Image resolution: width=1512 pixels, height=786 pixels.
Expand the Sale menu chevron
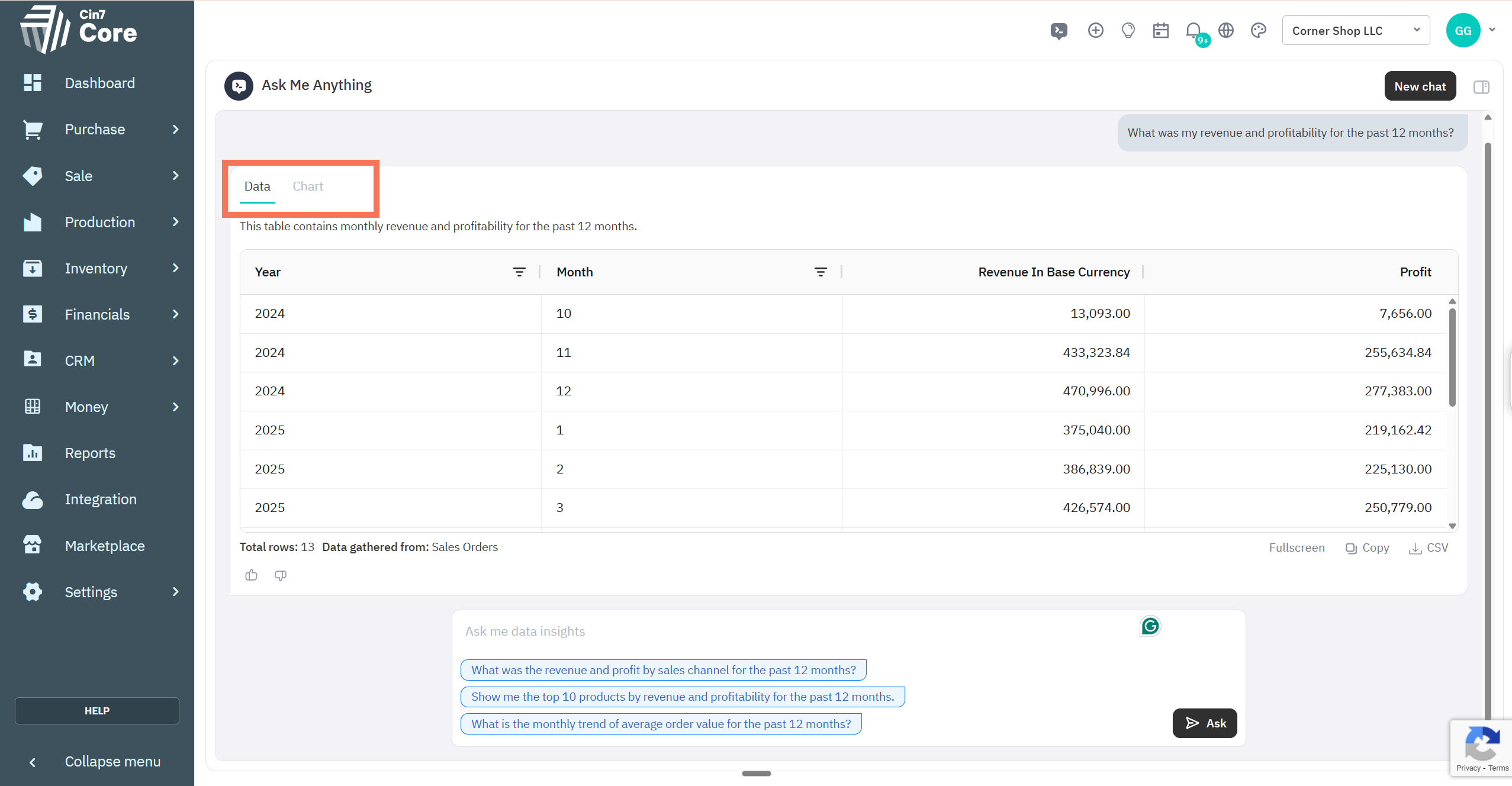[176, 176]
